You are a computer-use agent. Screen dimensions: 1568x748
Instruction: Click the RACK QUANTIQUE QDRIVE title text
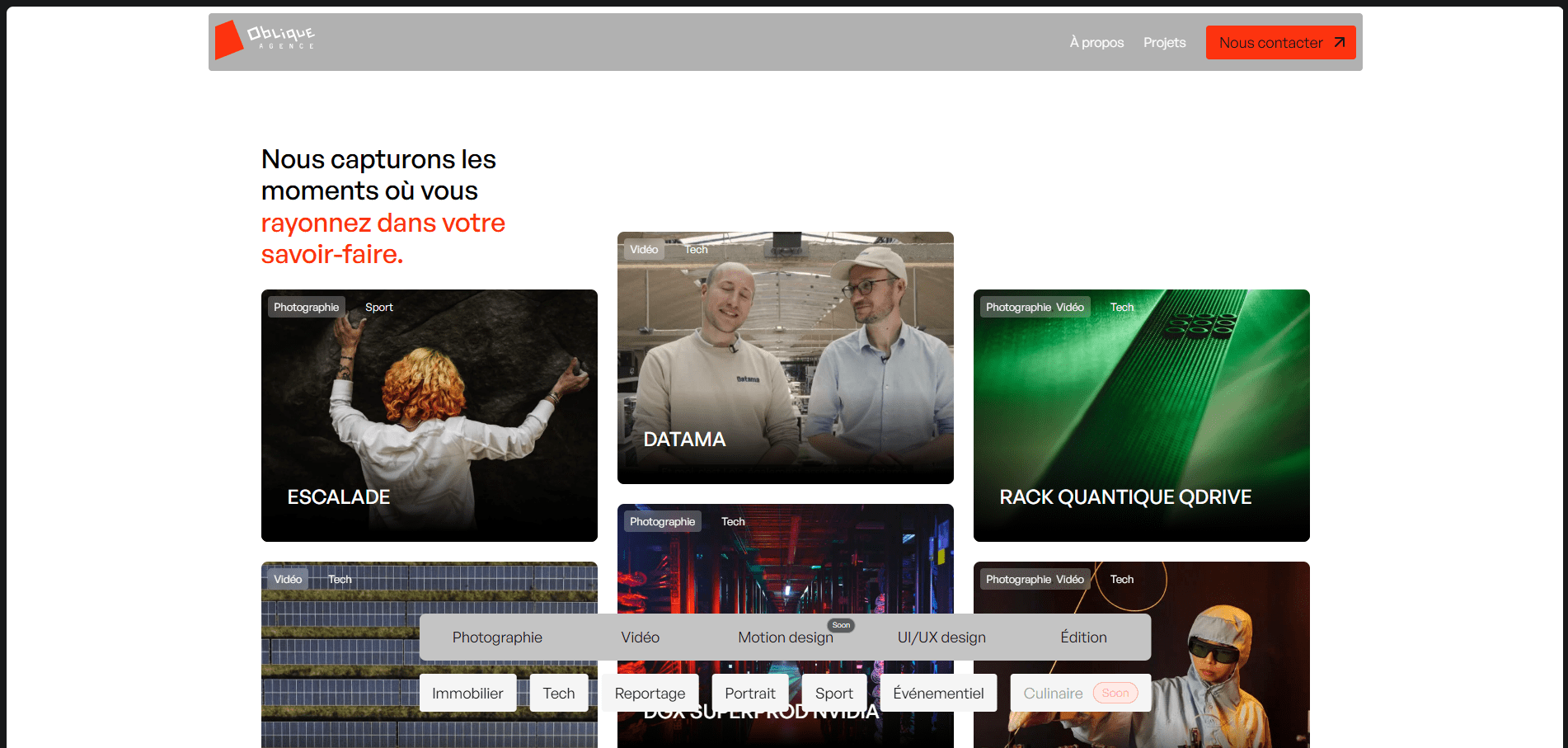tap(1125, 497)
